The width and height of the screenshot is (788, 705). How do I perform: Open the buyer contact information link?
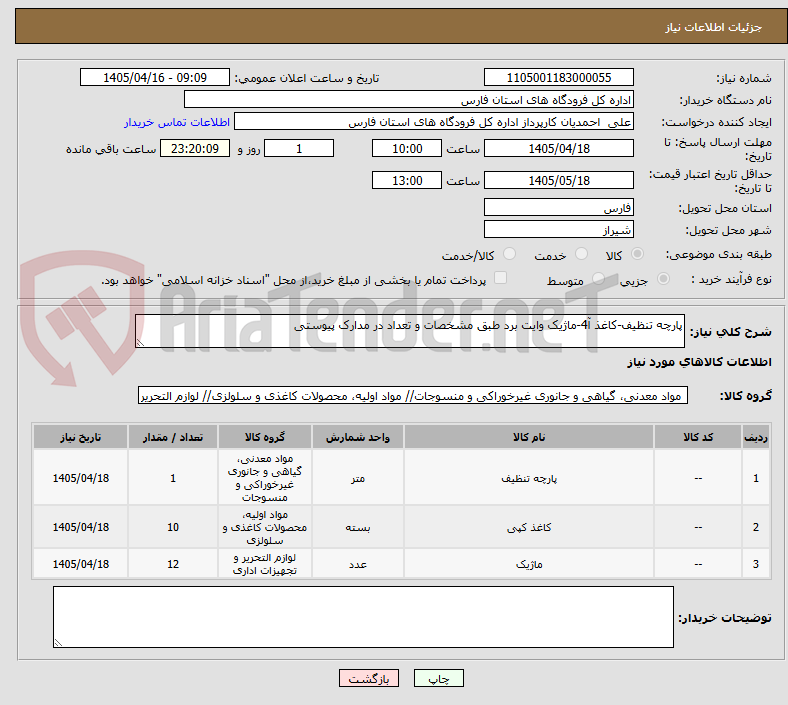177,122
